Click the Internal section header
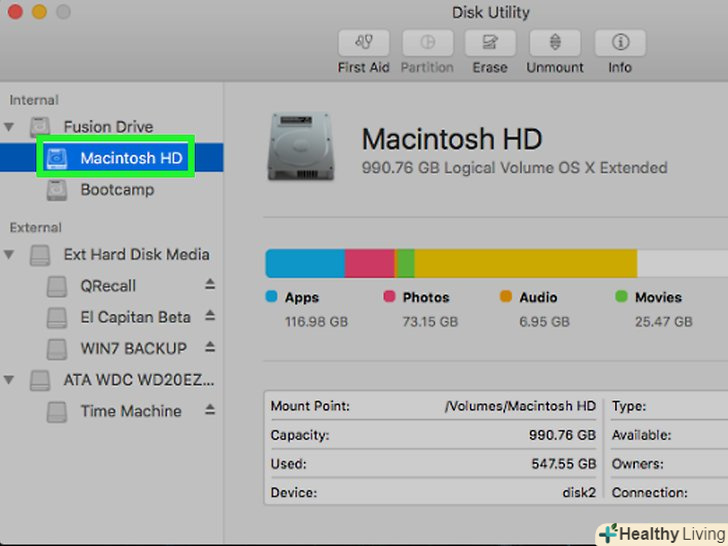The width and height of the screenshot is (728, 546). [x=34, y=100]
